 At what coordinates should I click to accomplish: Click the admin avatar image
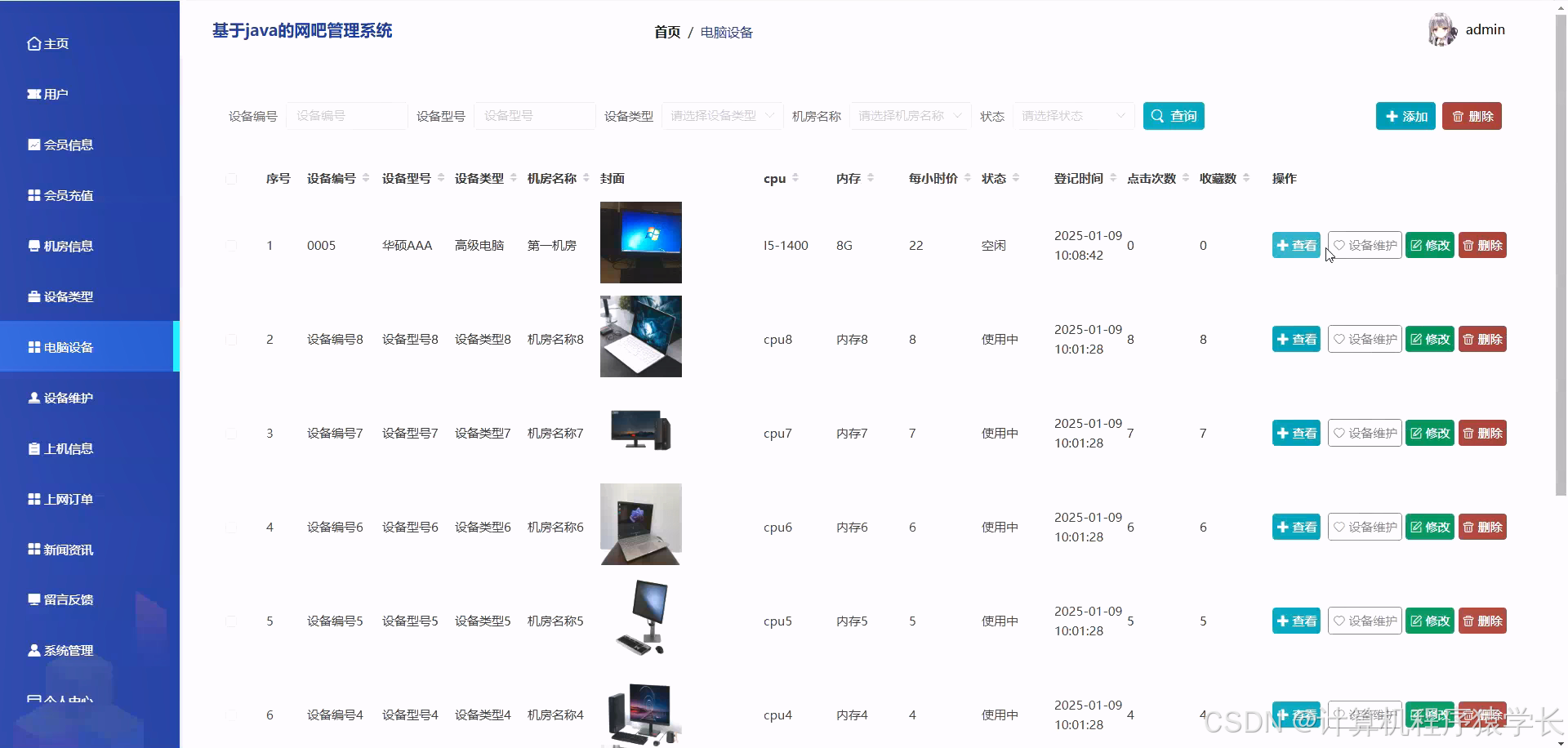[x=1442, y=30]
